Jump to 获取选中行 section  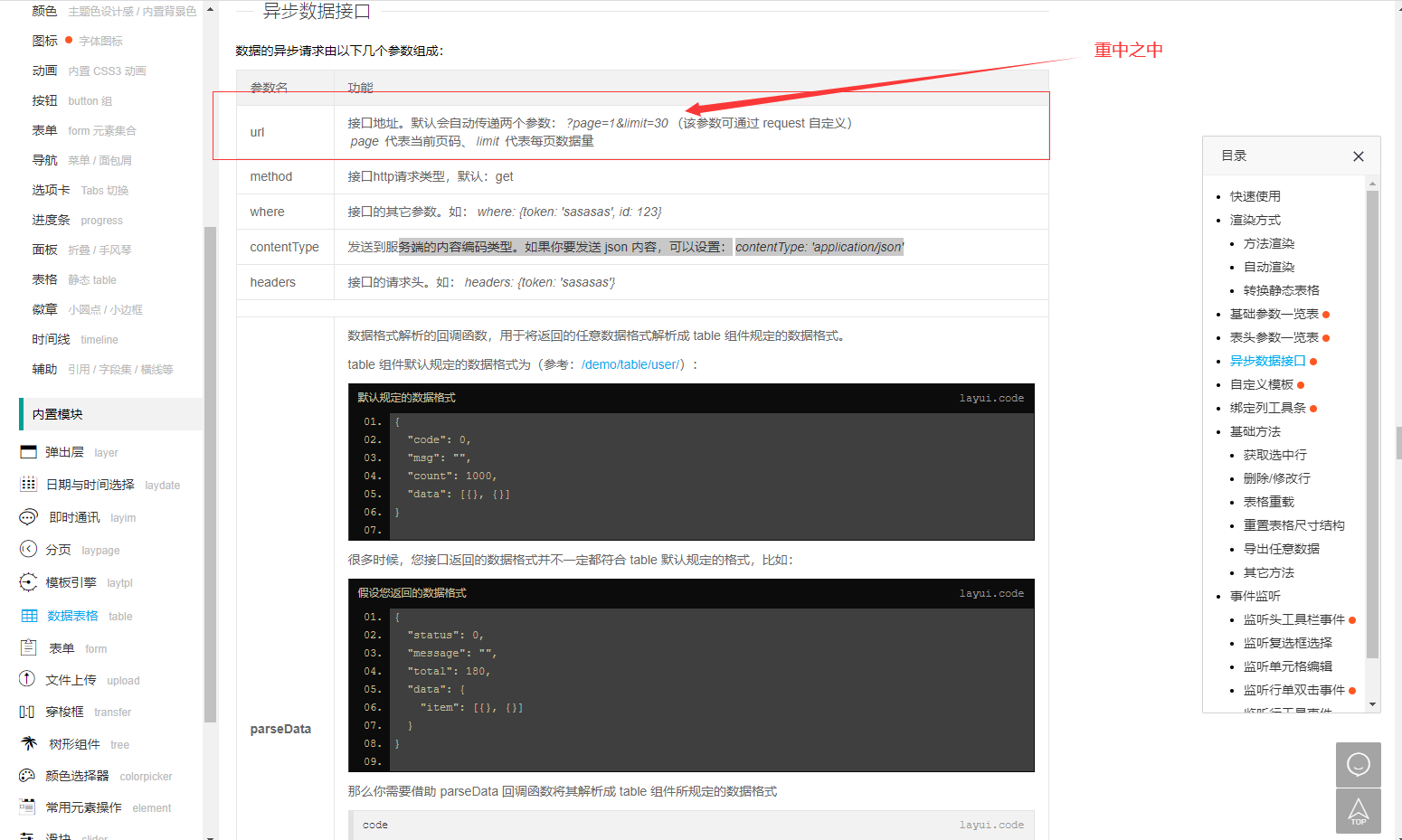coord(1274,455)
